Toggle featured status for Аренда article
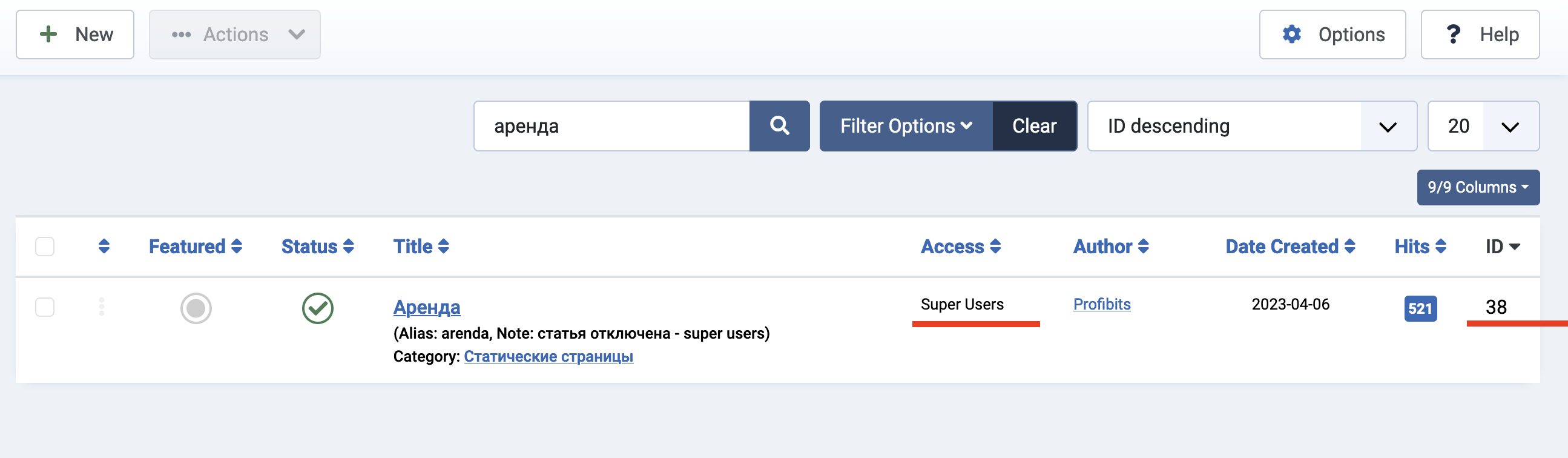Screen dimensions: 1568x458 (x=196, y=308)
